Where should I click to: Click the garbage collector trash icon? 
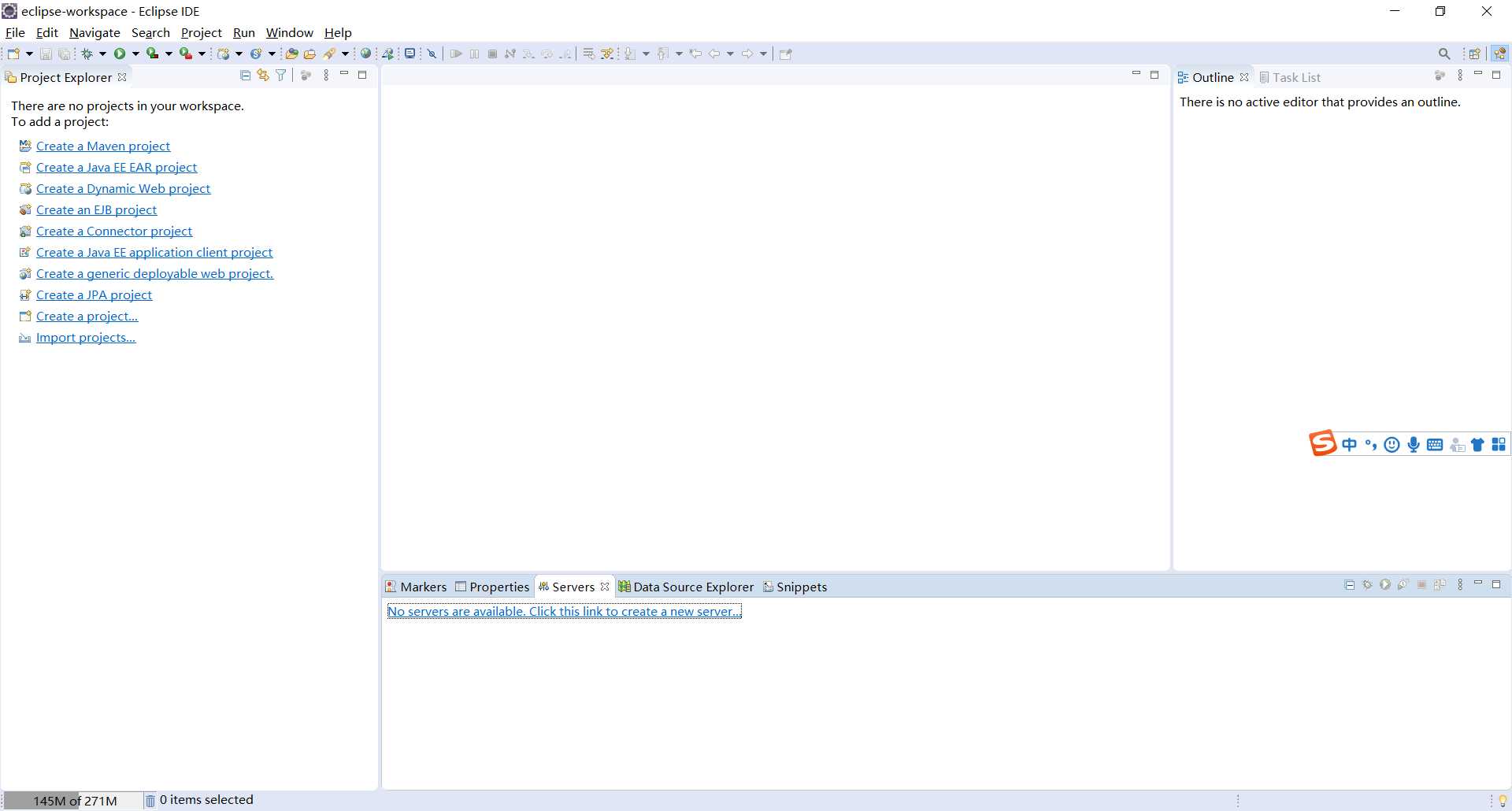[150, 800]
